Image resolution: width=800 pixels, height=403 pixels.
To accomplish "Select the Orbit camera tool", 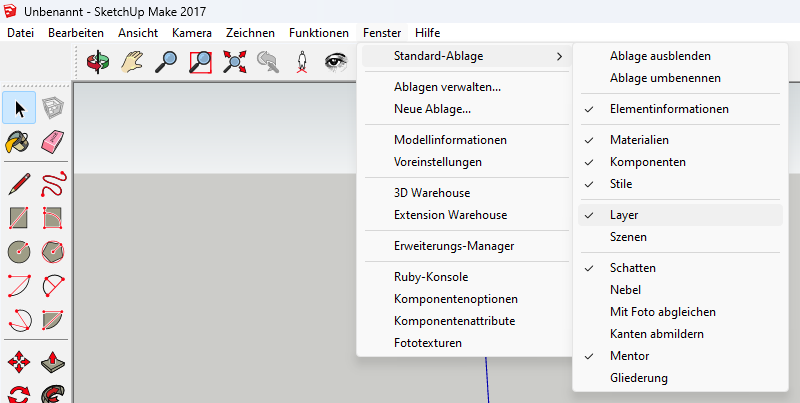I will 97,62.
